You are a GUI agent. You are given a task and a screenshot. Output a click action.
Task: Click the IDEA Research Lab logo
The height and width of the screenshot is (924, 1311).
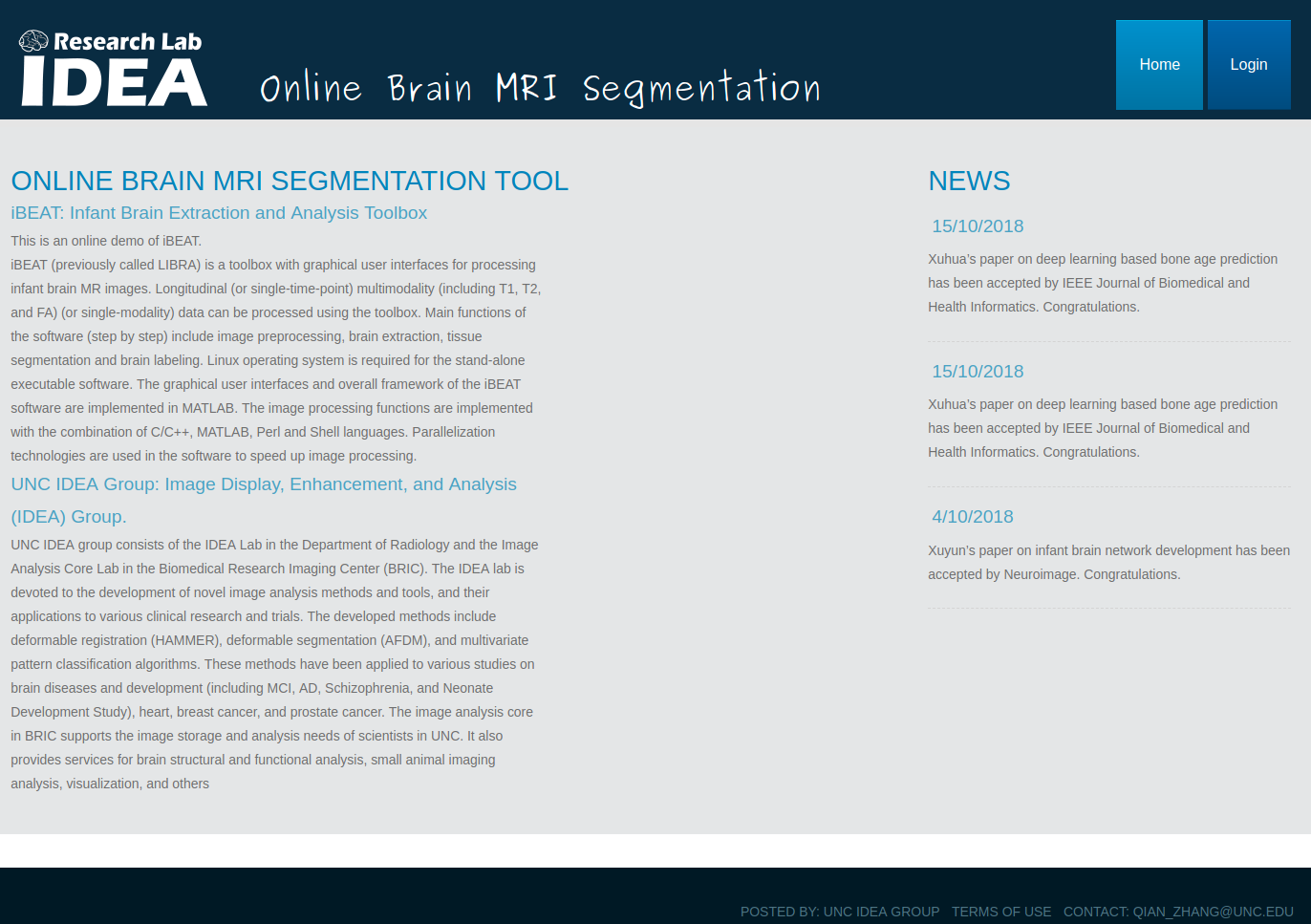click(x=113, y=68)
